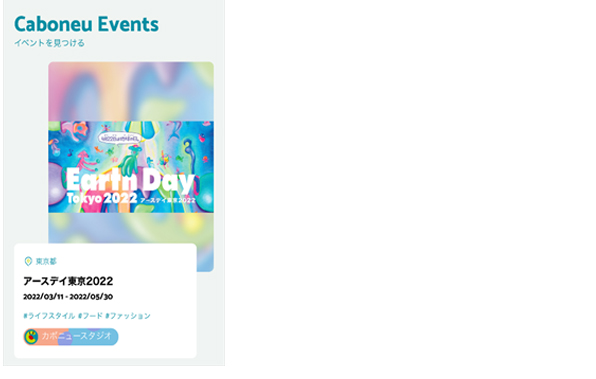Click the white event details card background
Viewport: 596px width, 379px height.
point(105,301)
